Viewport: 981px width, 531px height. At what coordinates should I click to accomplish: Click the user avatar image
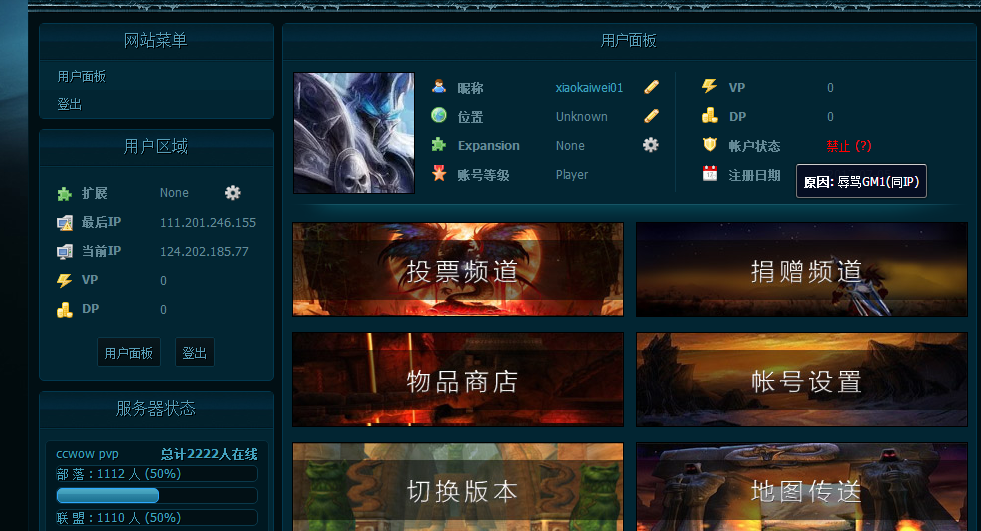353,133
